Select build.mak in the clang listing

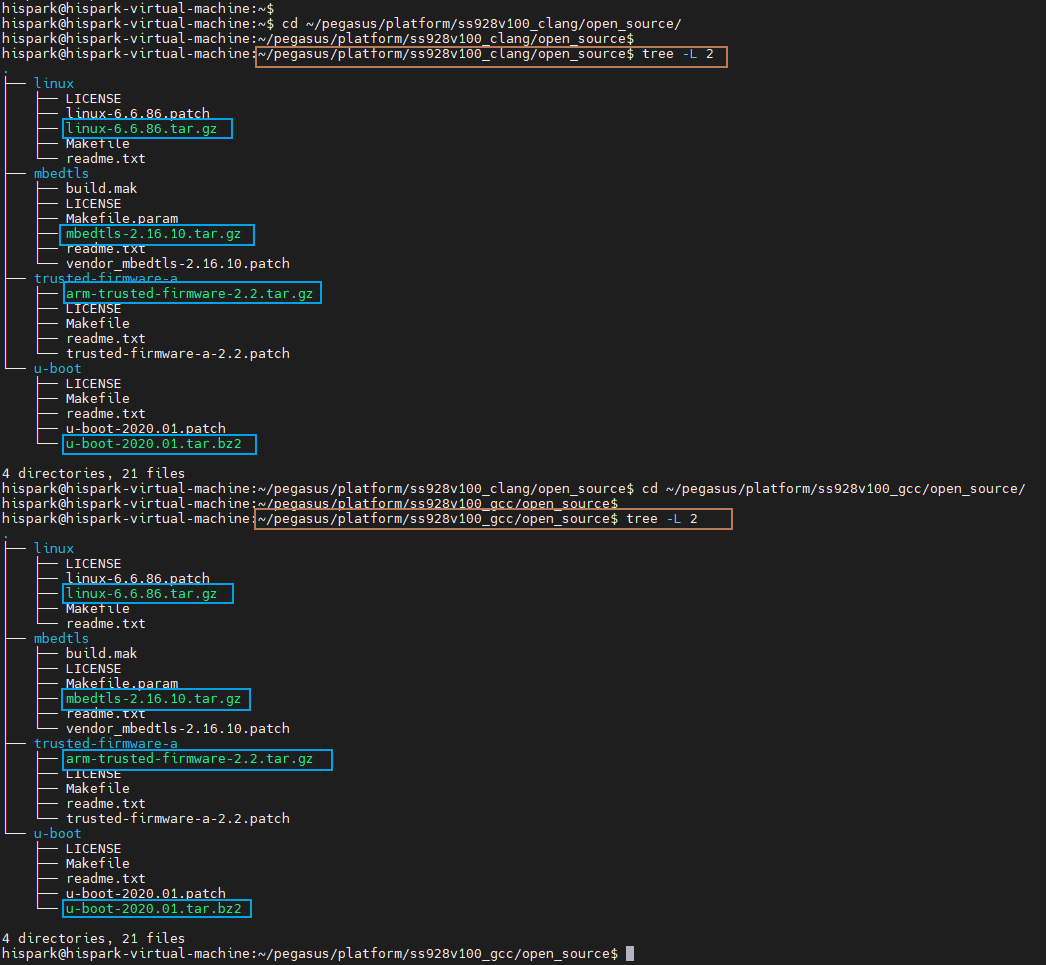point(101,189)
